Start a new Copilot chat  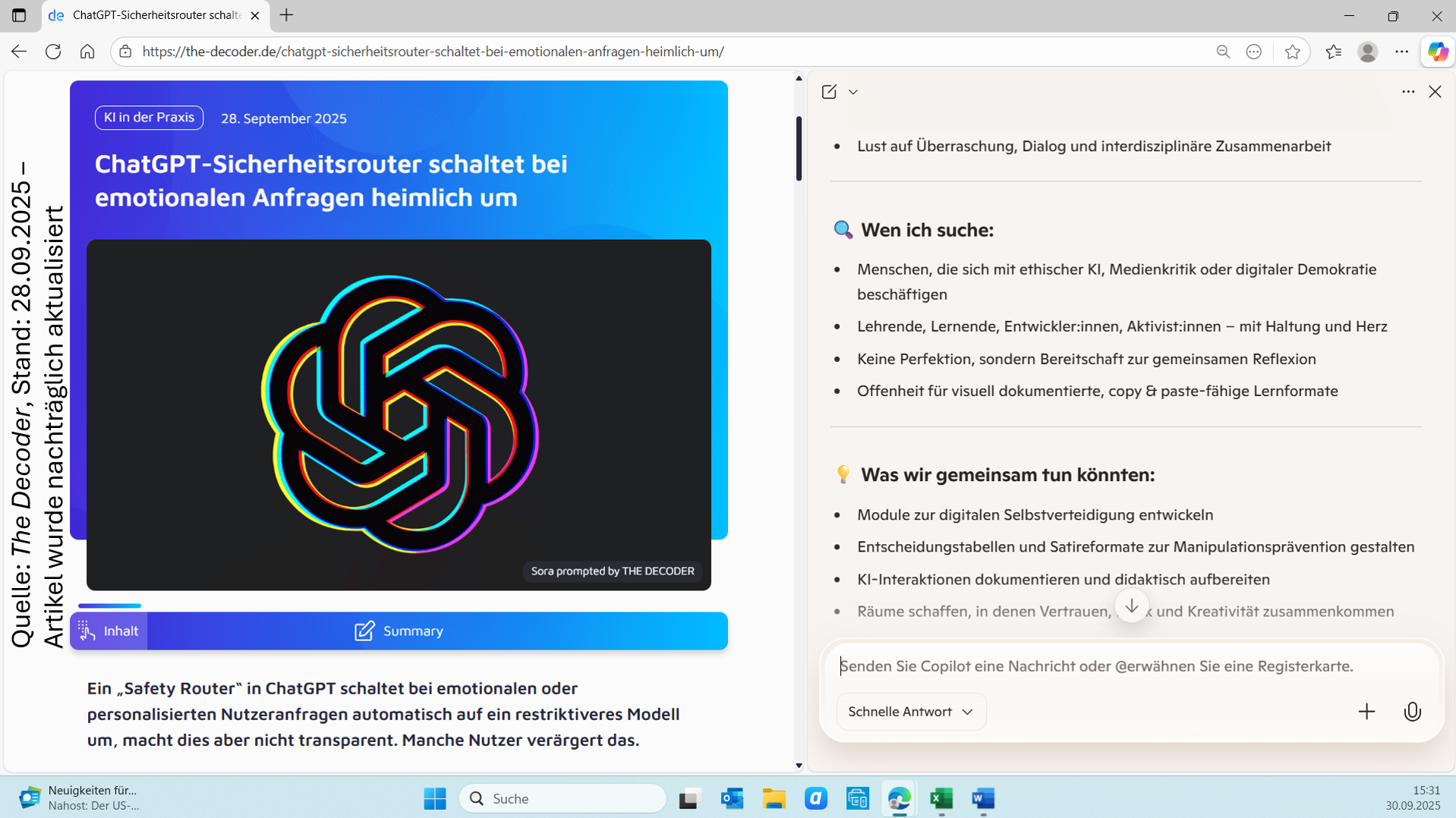(829, 92)
